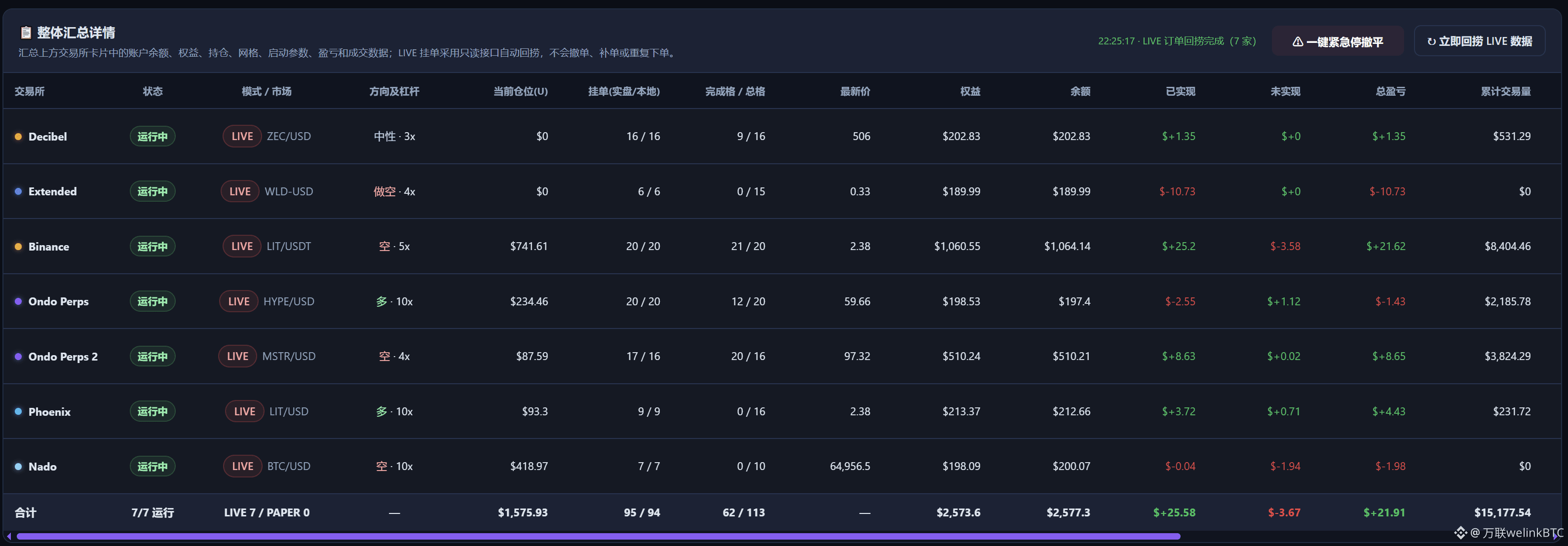
Task: Click the $+21.62 total profit value
Action: [1386, 246]
